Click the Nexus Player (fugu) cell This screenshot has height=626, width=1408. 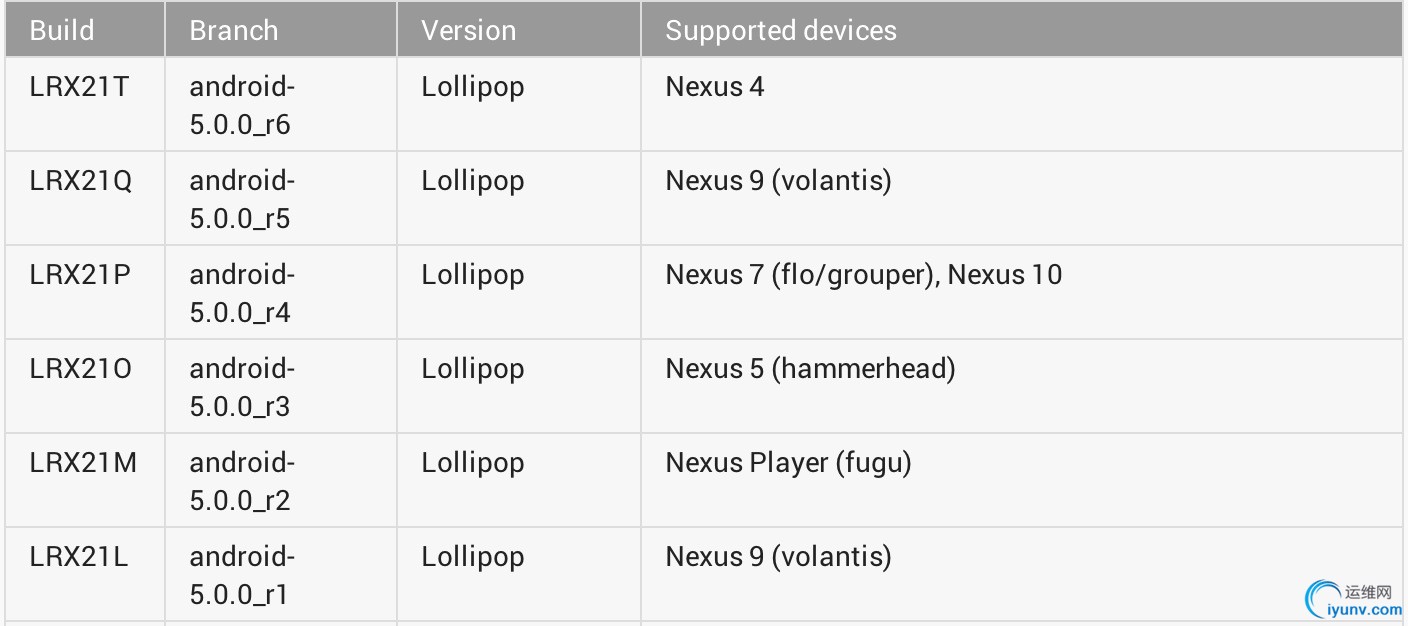click(788, 463)
